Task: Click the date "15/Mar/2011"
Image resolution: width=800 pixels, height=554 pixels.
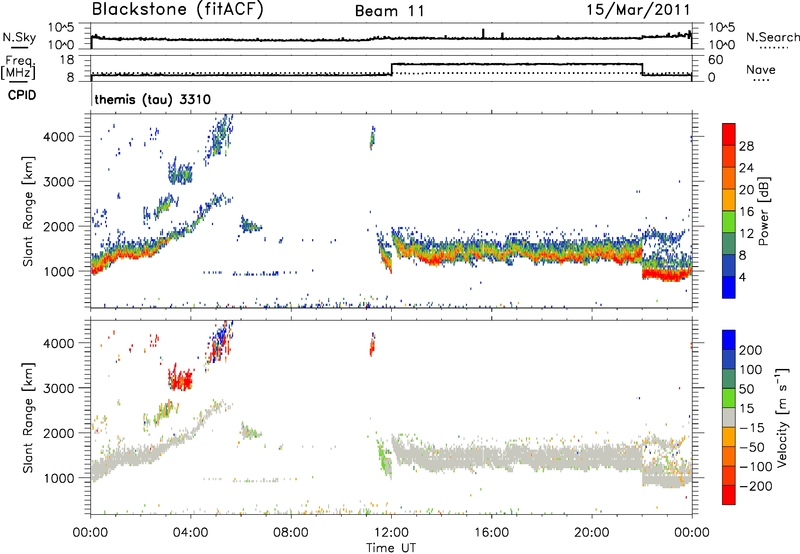Action: point(638,9)
